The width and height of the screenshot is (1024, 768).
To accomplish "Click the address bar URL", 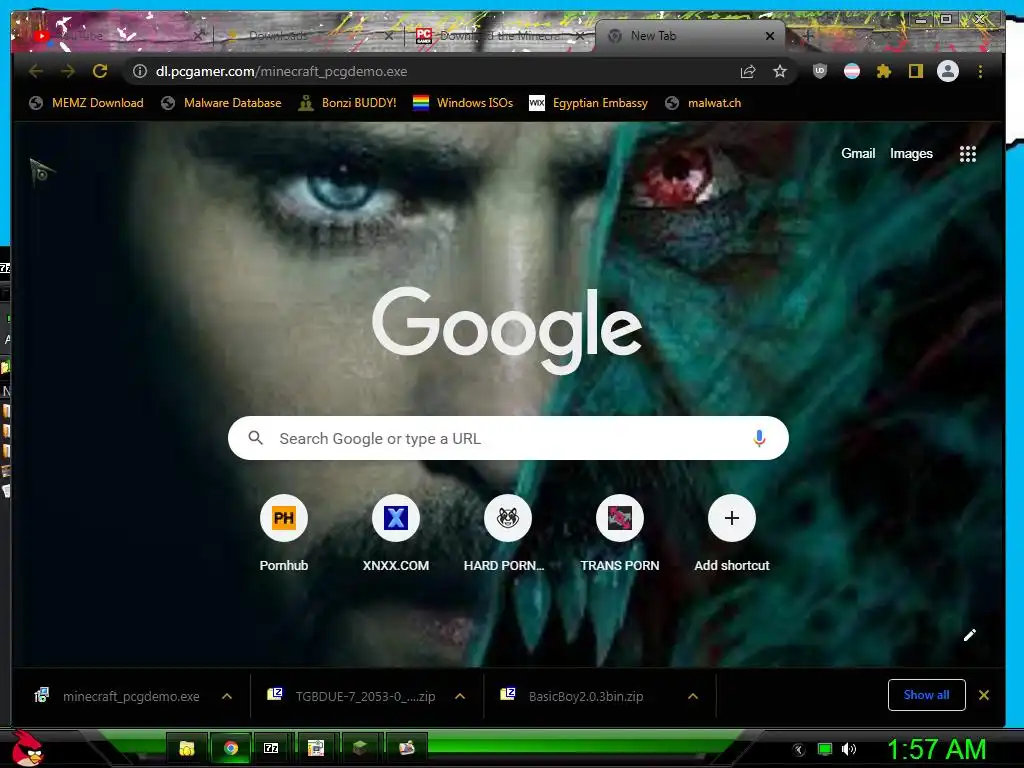I will pos(281,71).
